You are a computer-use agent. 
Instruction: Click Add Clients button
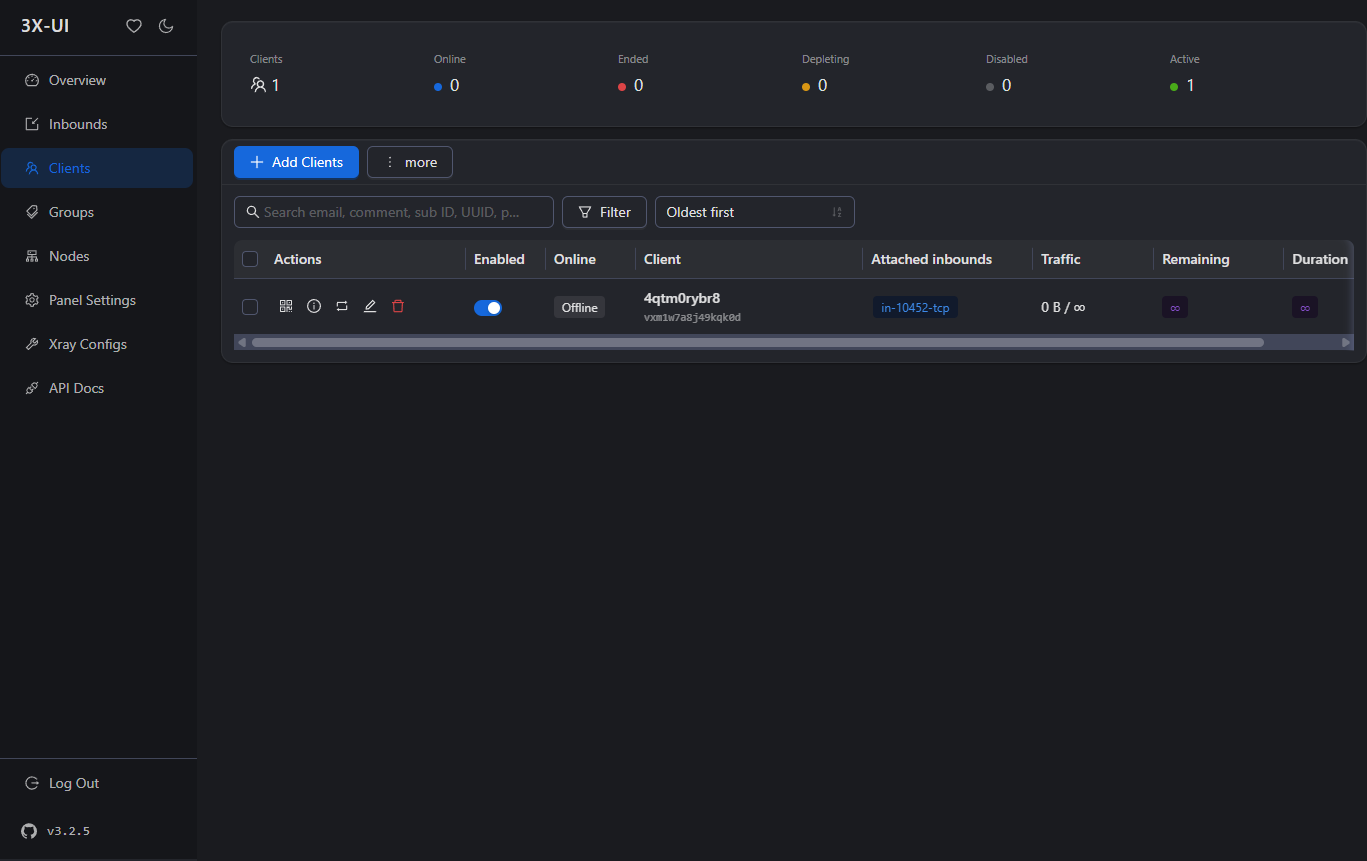pyautogui.click(x=296, y=162)
